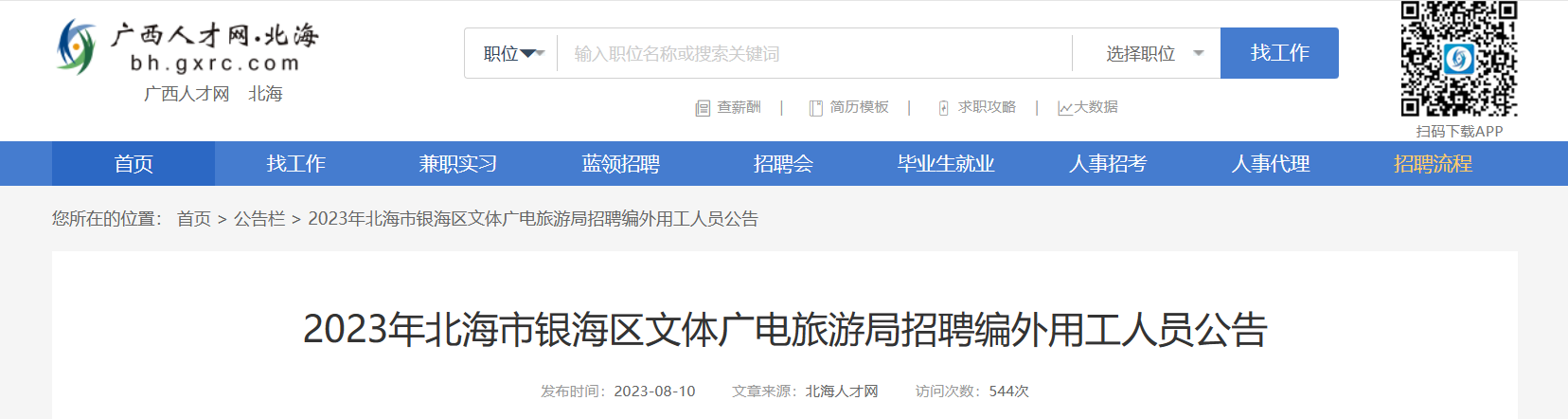Open the 选择职位 dropdown
This screenshot has height=419, width=1568.
pyautogui.click(x=1146, y=53)
